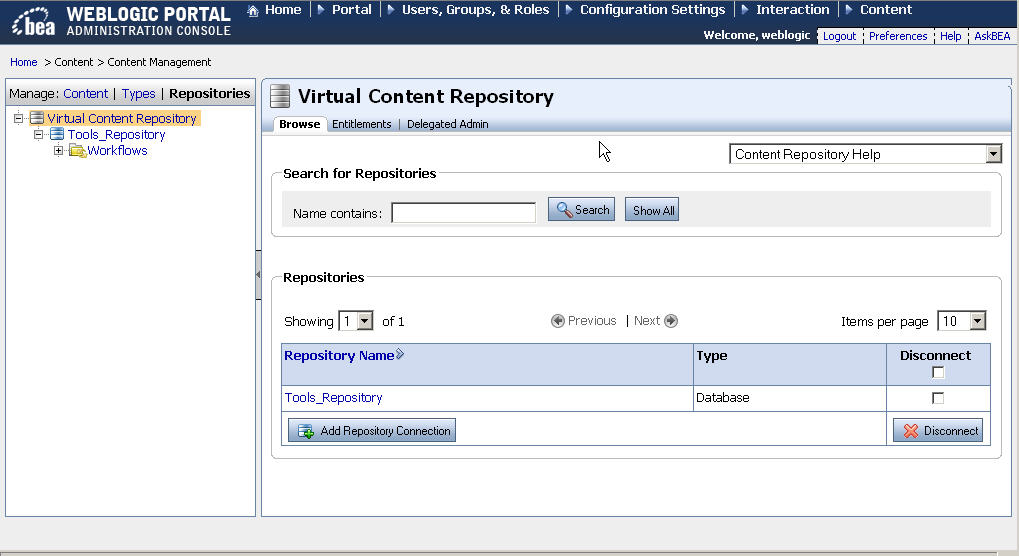Click the Previous page arrow icon

(557, 321)
